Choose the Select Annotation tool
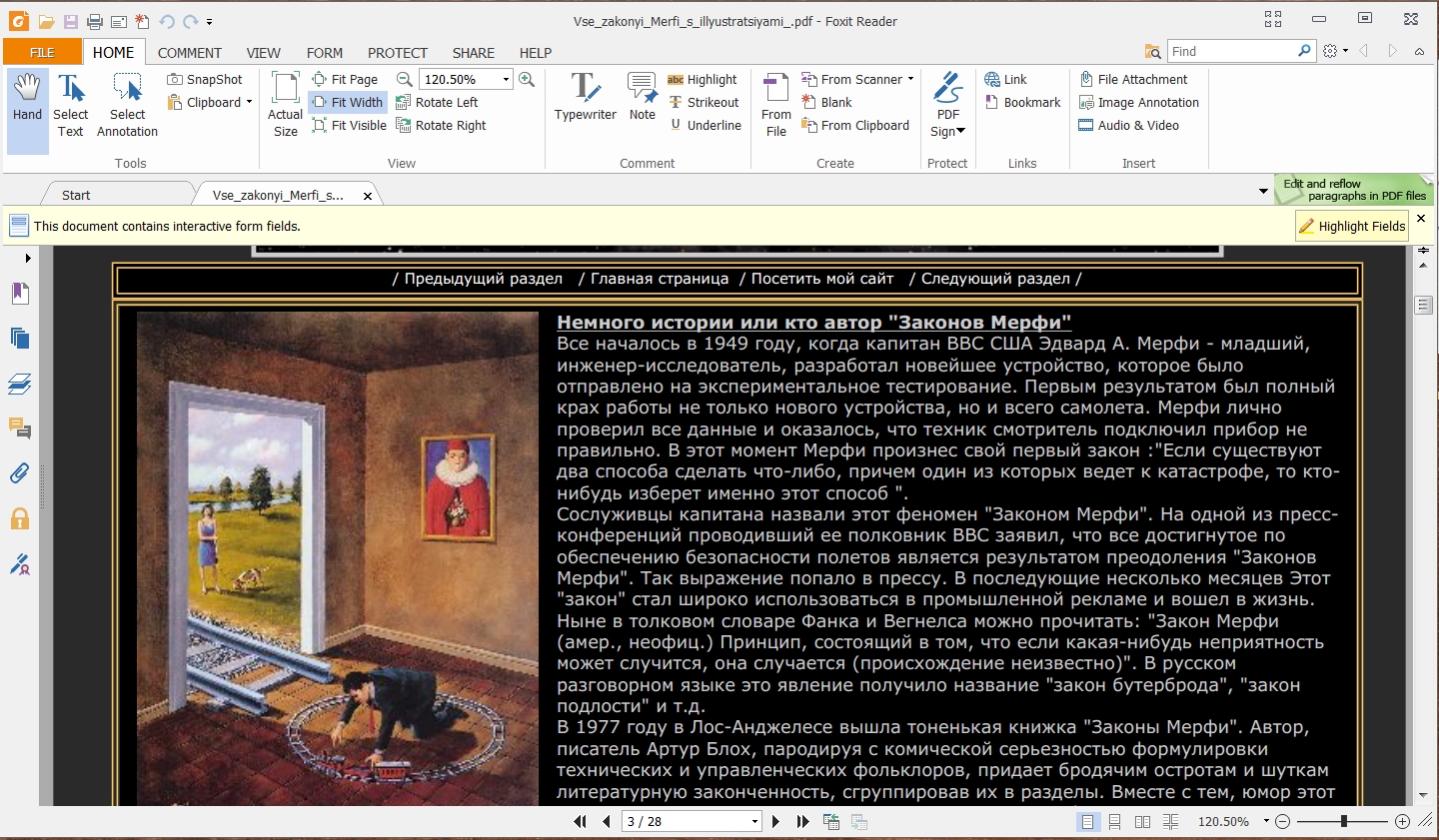 click(127, 105)
